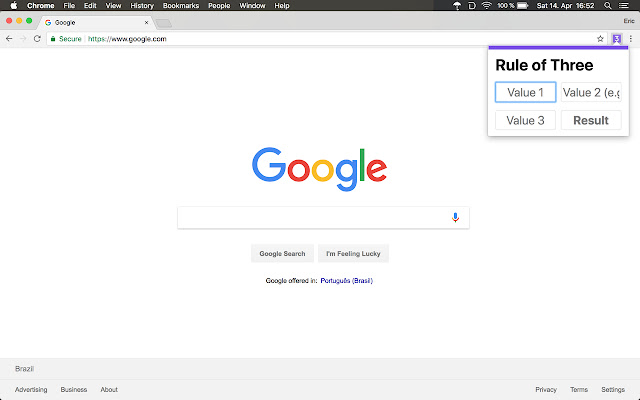Click the Eric profile button

pos(629,21)
